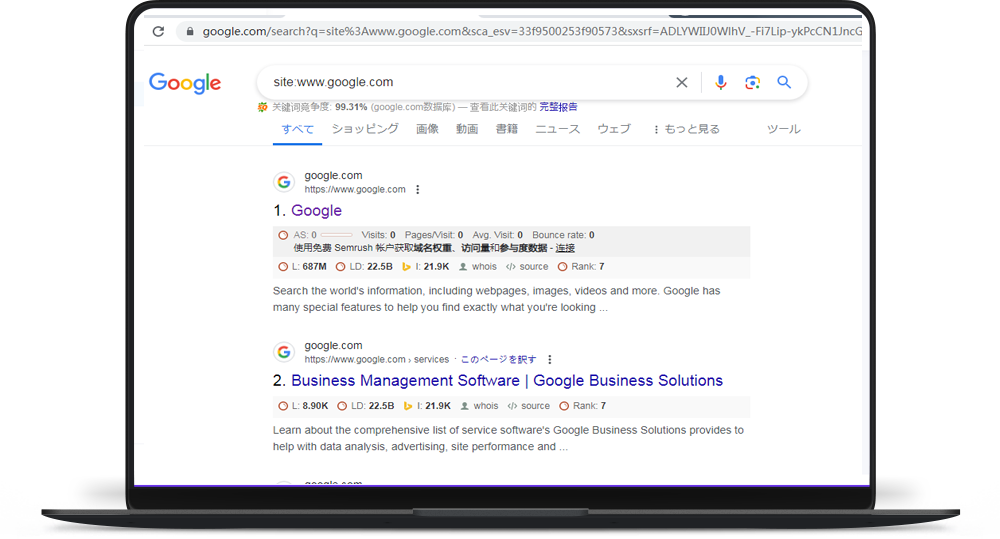Image resolution: width=1000 pixels, height=539 pixels.
Task: Click the LD: 22.5B metric in second result
Action: (x=365, y=406)
